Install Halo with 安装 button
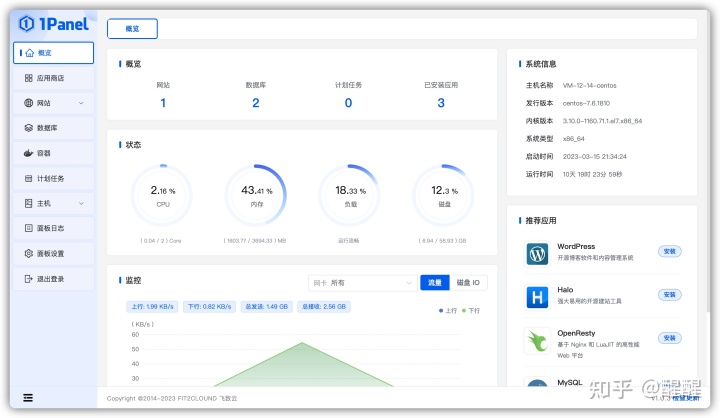The image size is (720, 418). pos(669,294)
